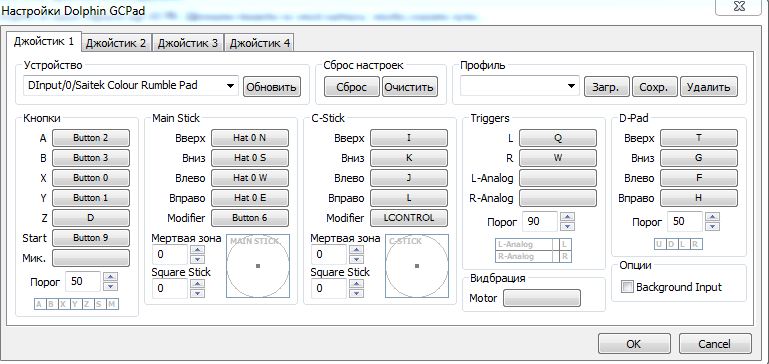Remap D-Pad Вниз mapped to G
This screenshot has width=769, height=364.
699,158
